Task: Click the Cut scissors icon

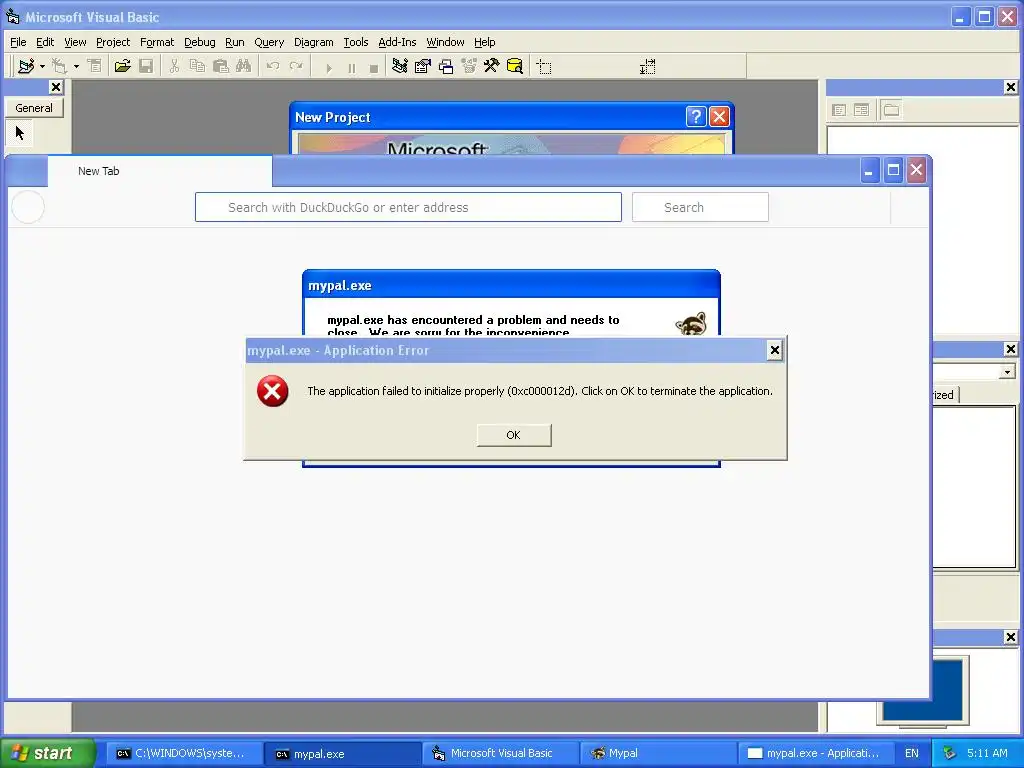Action: pyautogui.click(x=174, y=67)
